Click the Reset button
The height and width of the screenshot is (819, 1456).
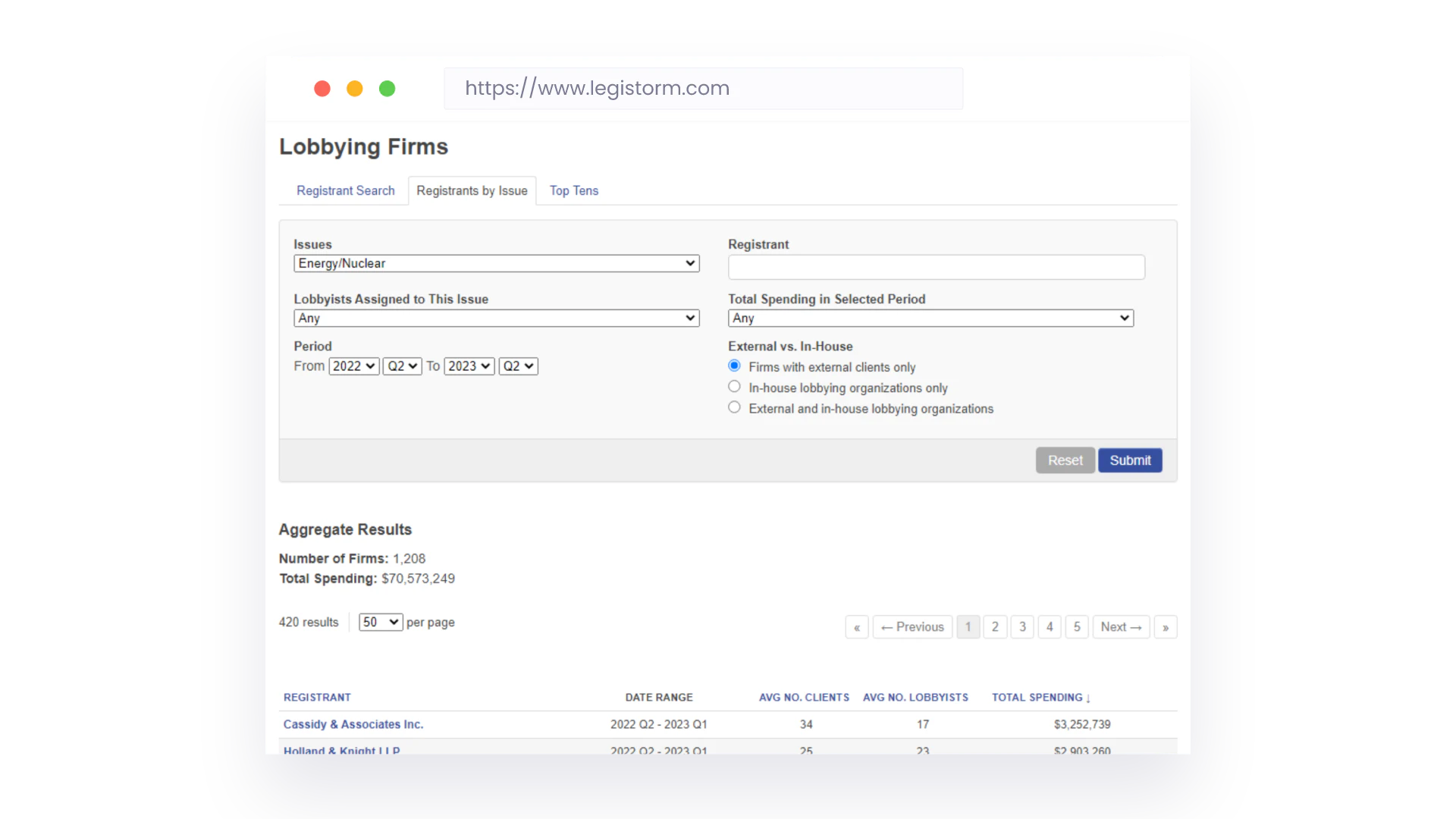click(1065, 460)
